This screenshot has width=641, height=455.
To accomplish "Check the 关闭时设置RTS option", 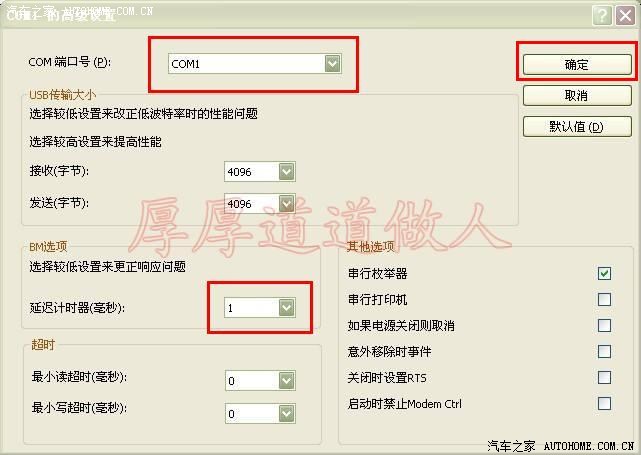I will 604,377.
